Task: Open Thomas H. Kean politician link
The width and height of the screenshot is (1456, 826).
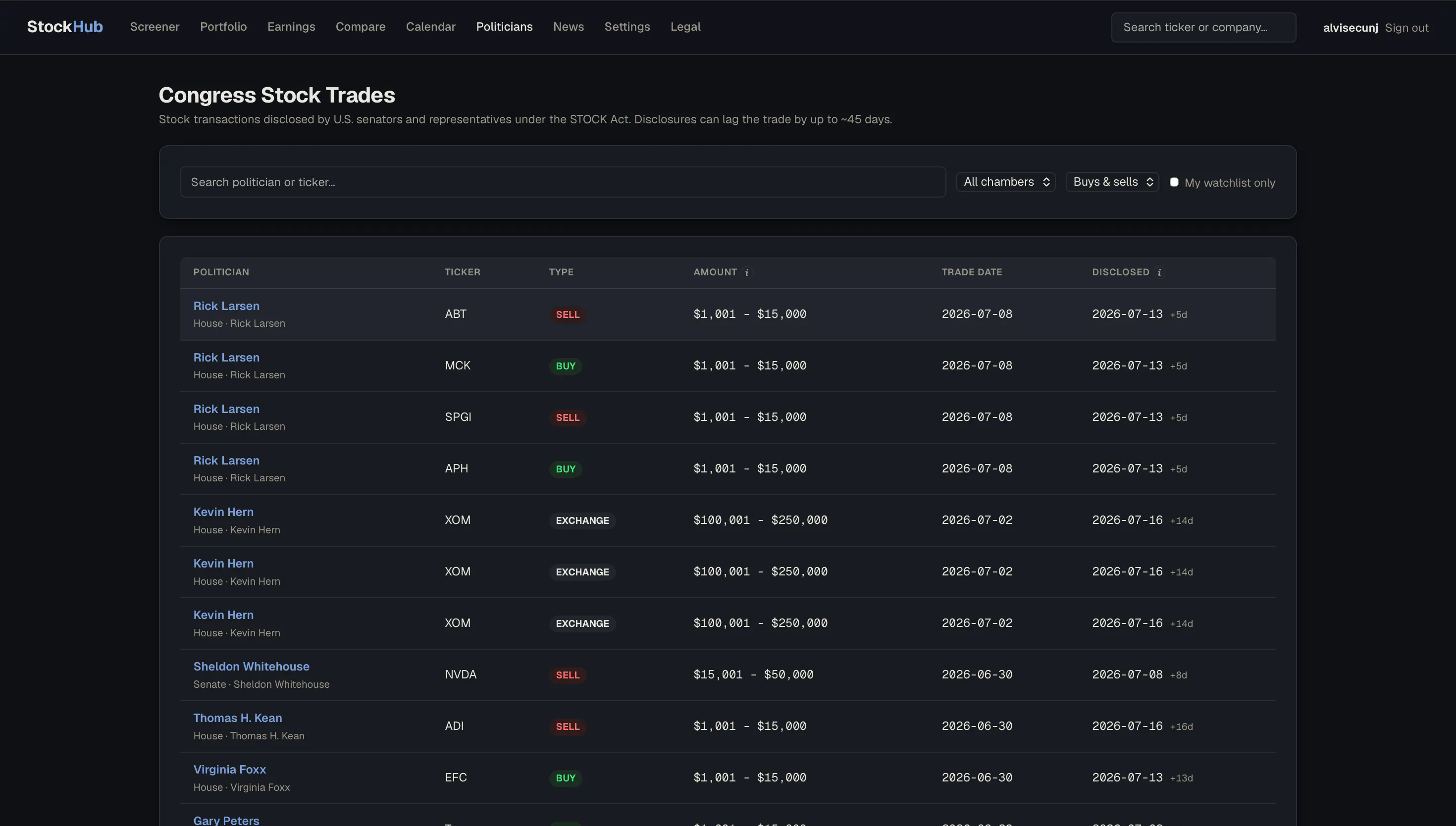Action: click(238, 718)
